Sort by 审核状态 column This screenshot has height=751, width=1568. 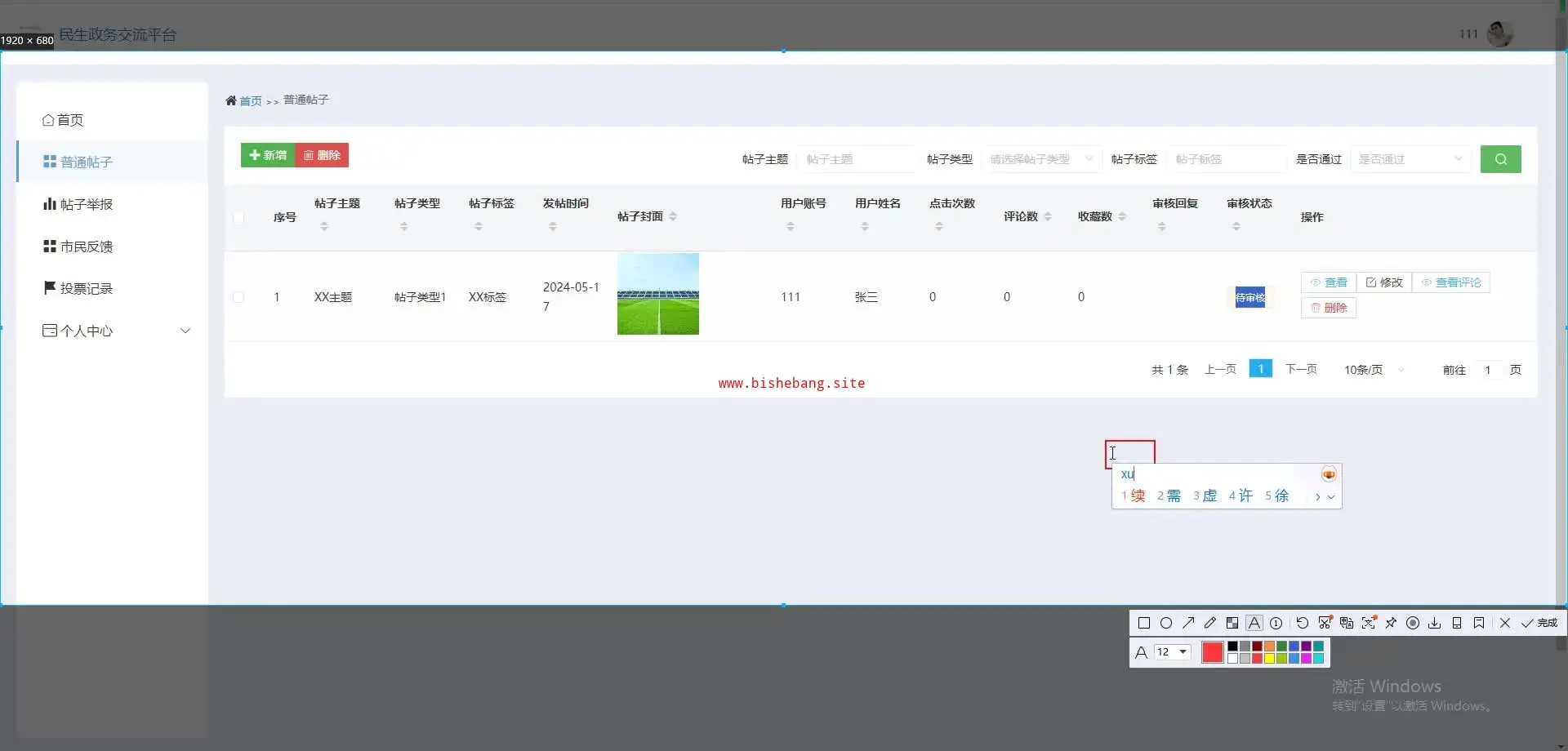[1236, 226]
